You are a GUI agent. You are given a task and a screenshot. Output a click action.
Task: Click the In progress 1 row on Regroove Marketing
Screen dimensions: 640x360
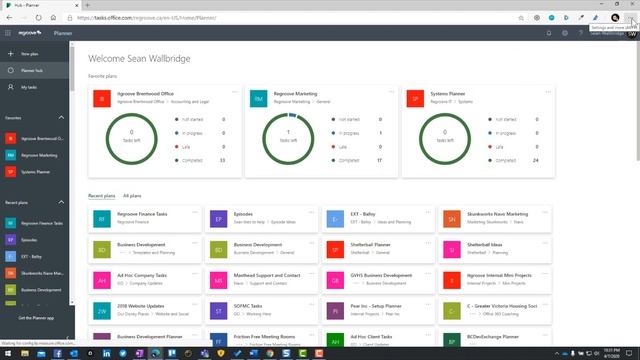(357, 133)
